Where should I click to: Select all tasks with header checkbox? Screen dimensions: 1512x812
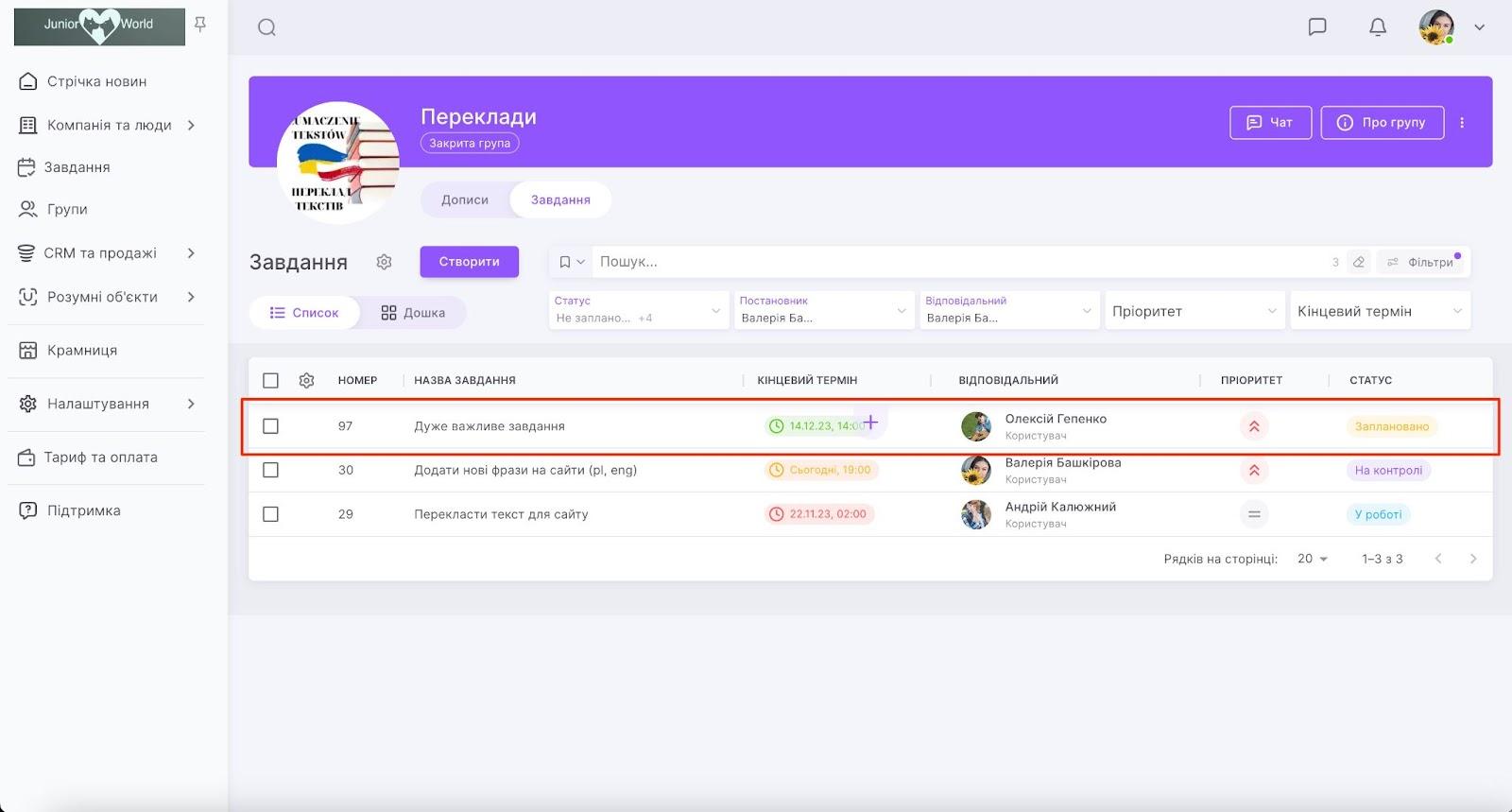pyautogui.click(x=270, y=380)
